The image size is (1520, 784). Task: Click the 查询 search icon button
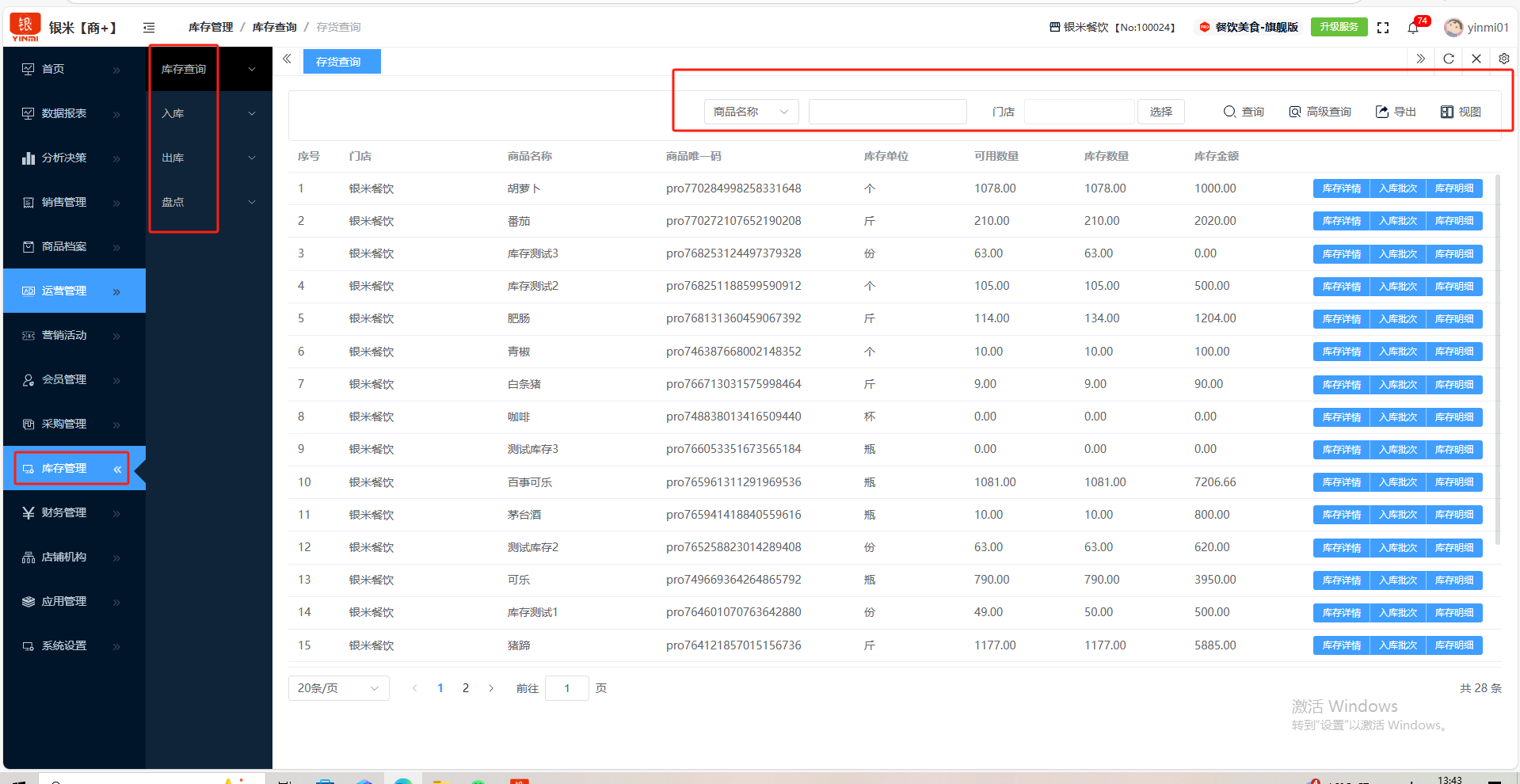[1243, 112]
